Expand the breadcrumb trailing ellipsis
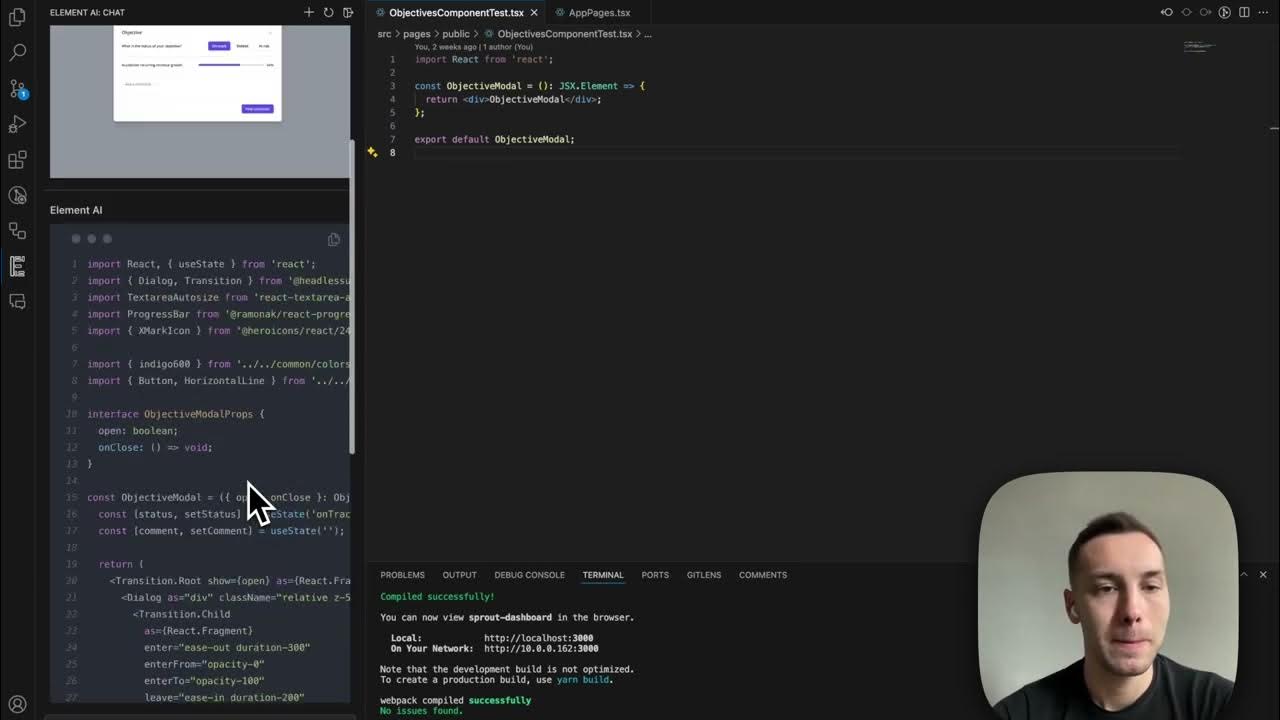Viewport: 1280px width, 720px height. (x=648, y=34)
